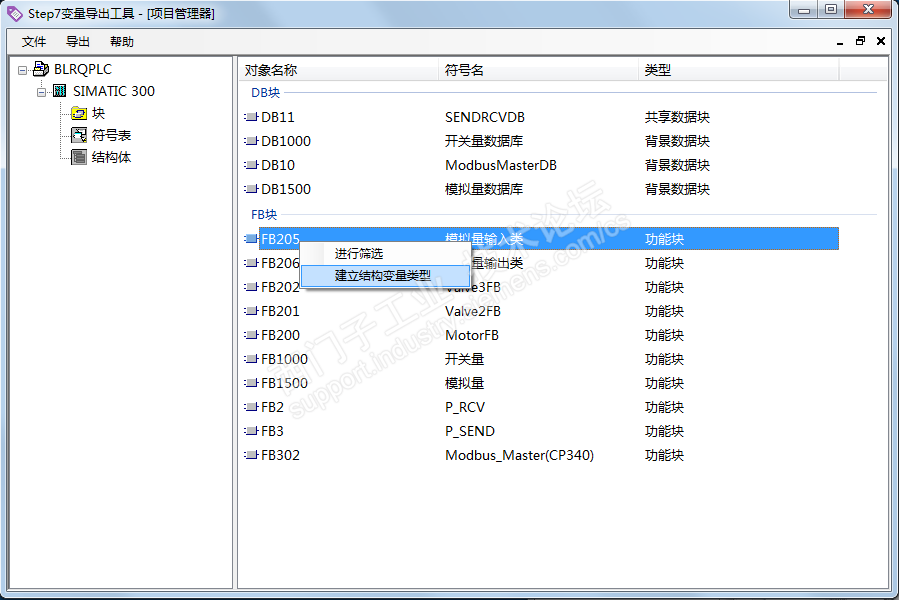Click the 模拟量数据库 symbol name

point(484,190)
